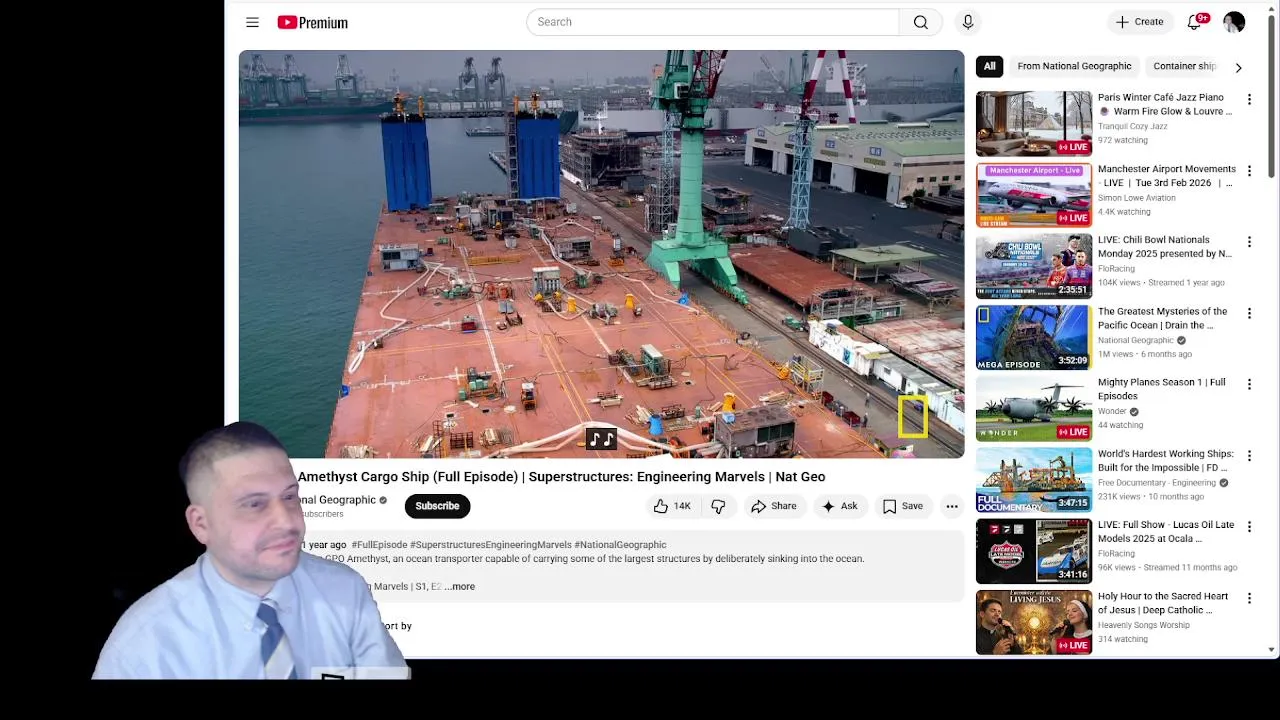Open 'National Geographic' channel under Pacific video
1280x720 pixels.
pos(1135,340)
